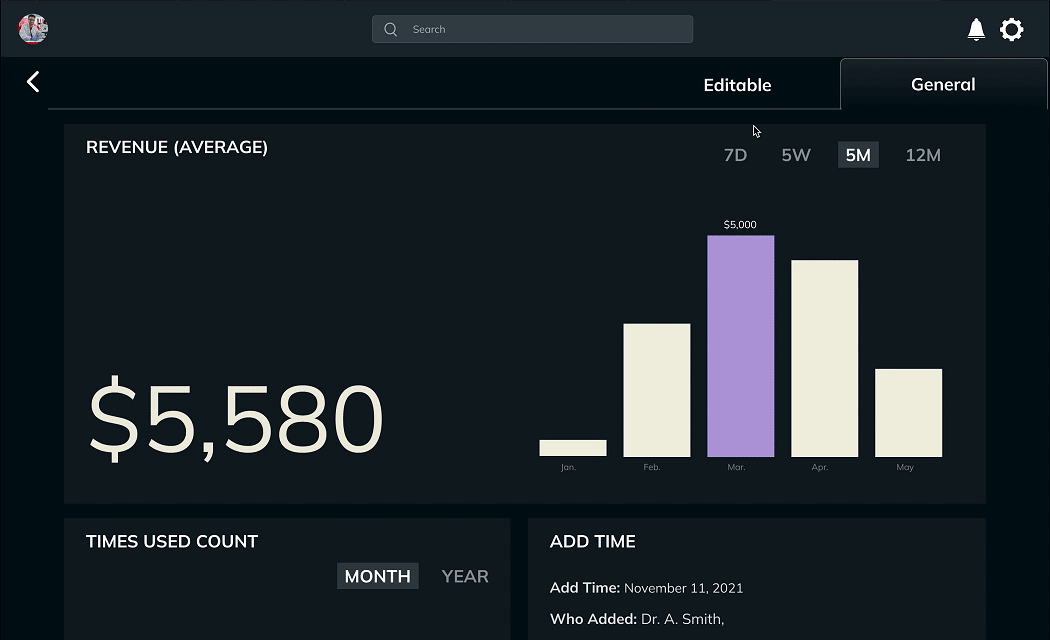The width and height of the screenshot is (1050, 640).
Task: Click the May axis label
Action: [x=905, y=467]
